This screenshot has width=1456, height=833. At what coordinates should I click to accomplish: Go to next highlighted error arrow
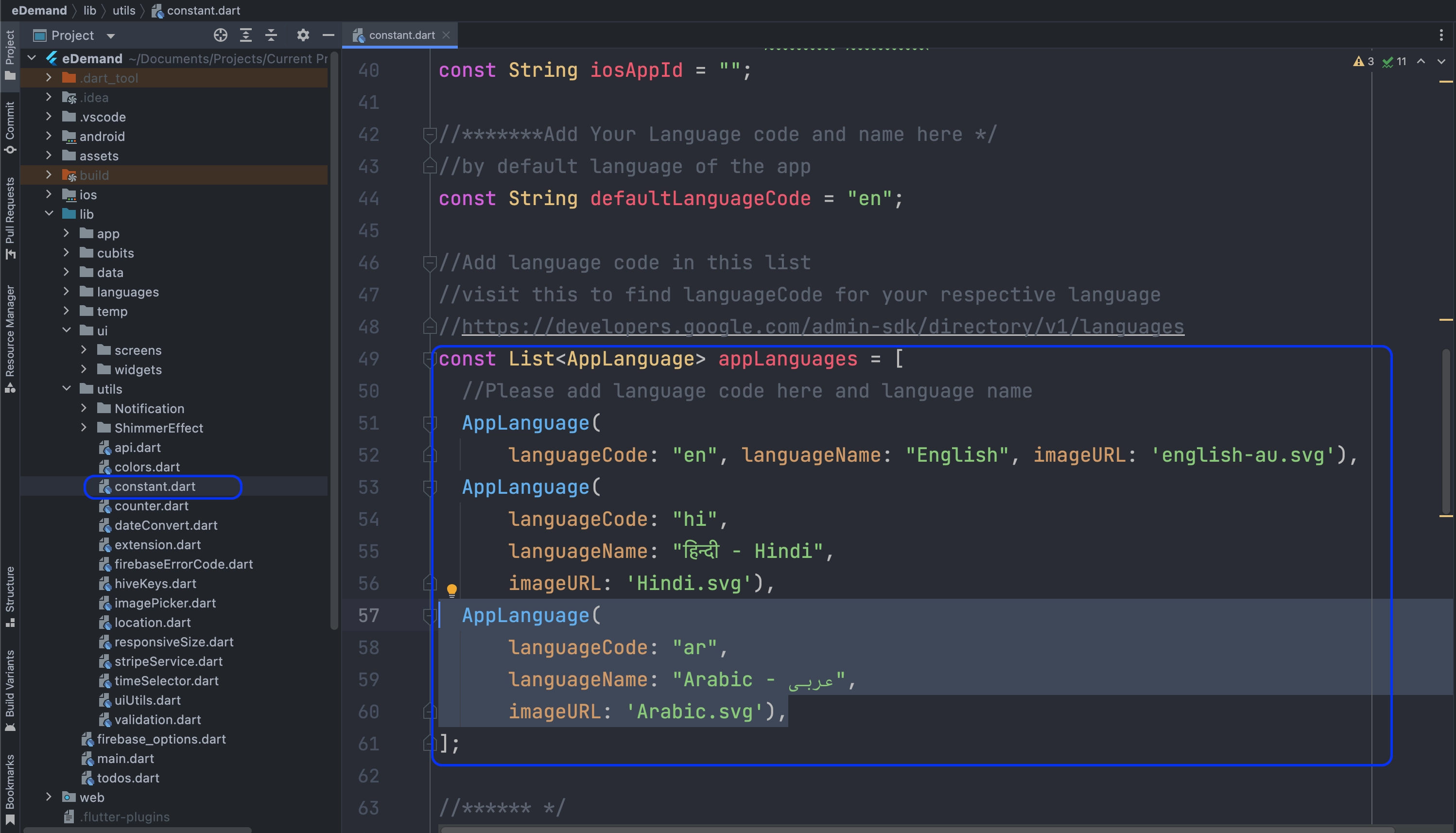pyautogui.click(x=1441, y=61)
